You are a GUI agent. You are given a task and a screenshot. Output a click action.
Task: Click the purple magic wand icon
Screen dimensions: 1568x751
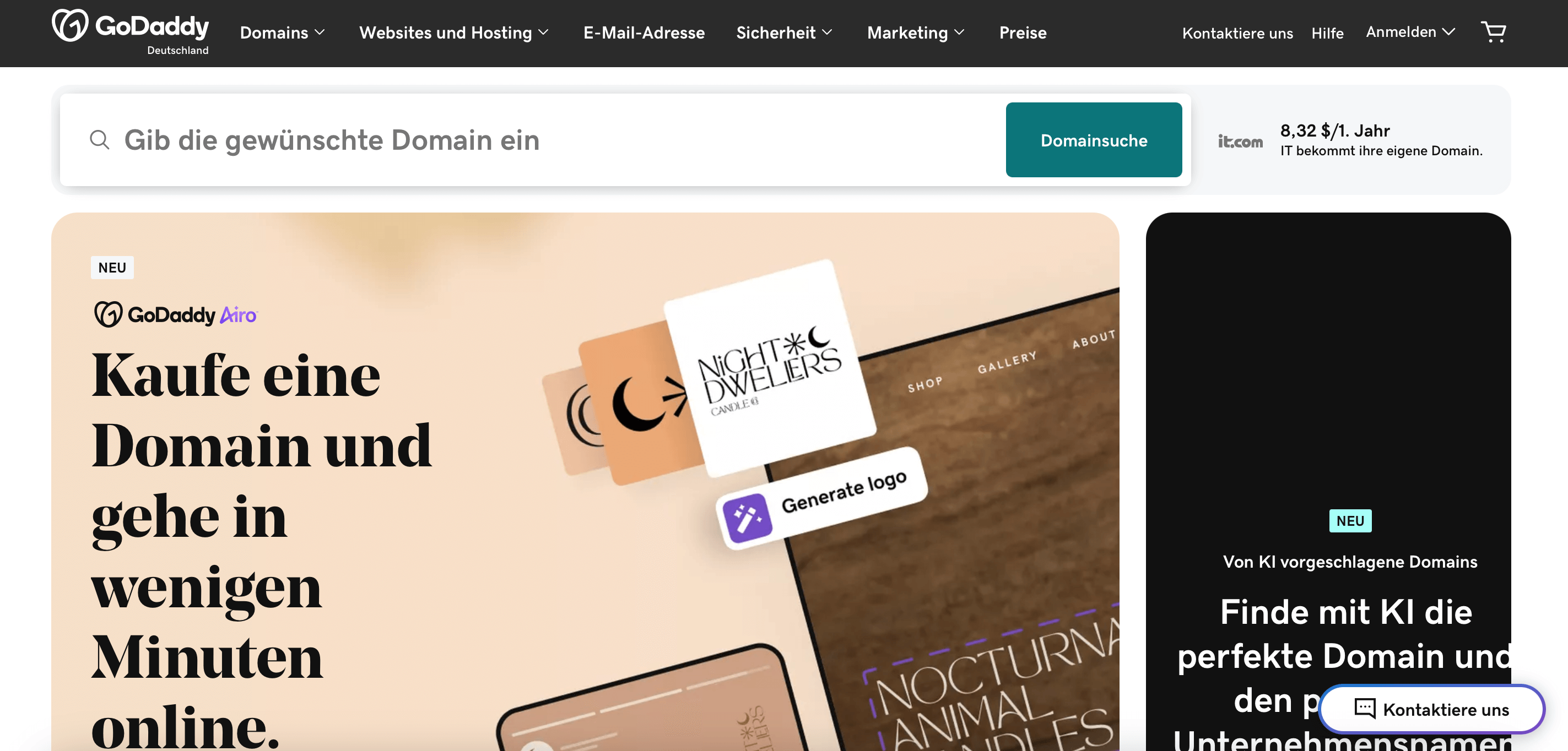pyautogui.click(x=748, y=518)
